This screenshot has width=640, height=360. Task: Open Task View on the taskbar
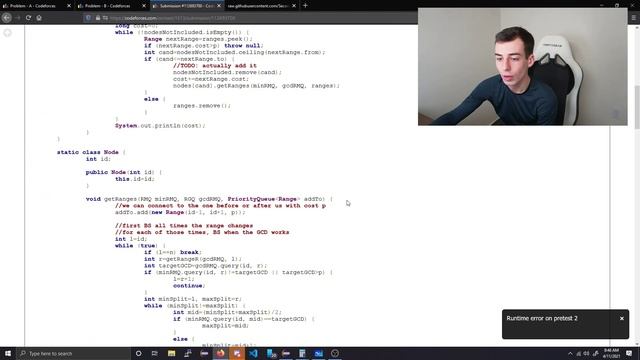coord(155,353)
